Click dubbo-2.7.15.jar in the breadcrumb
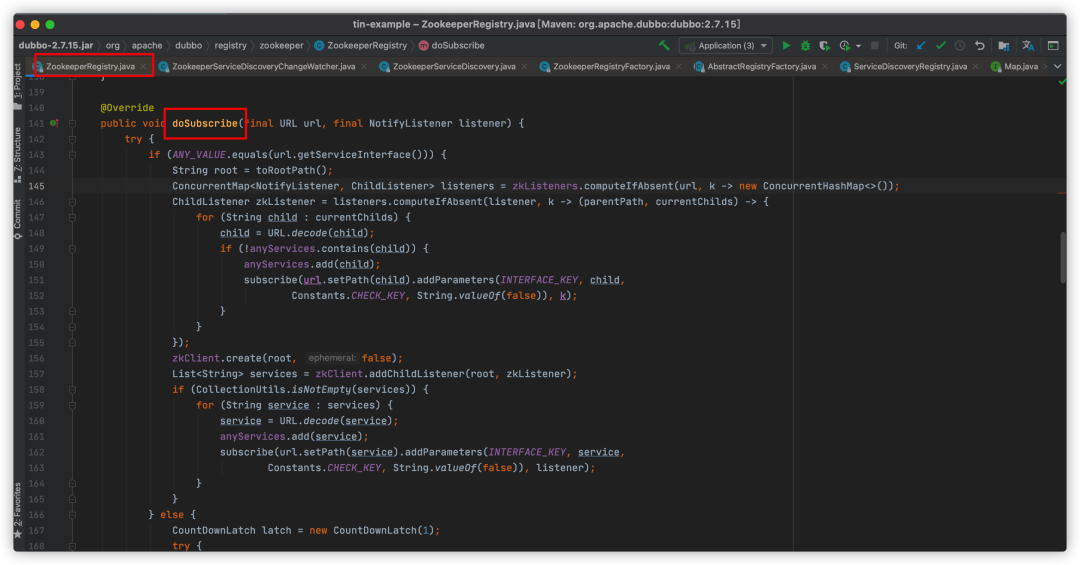 (x=56, y=45)
